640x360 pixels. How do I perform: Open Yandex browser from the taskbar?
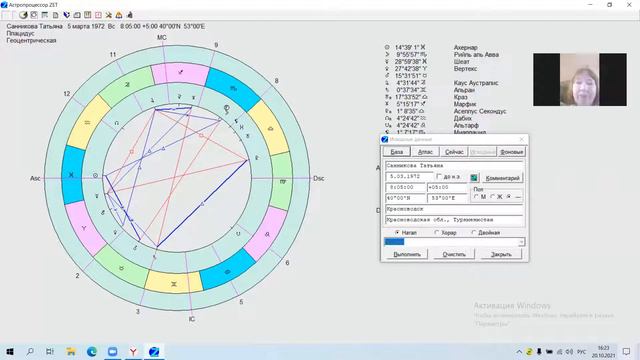click(x=133, y=351)
